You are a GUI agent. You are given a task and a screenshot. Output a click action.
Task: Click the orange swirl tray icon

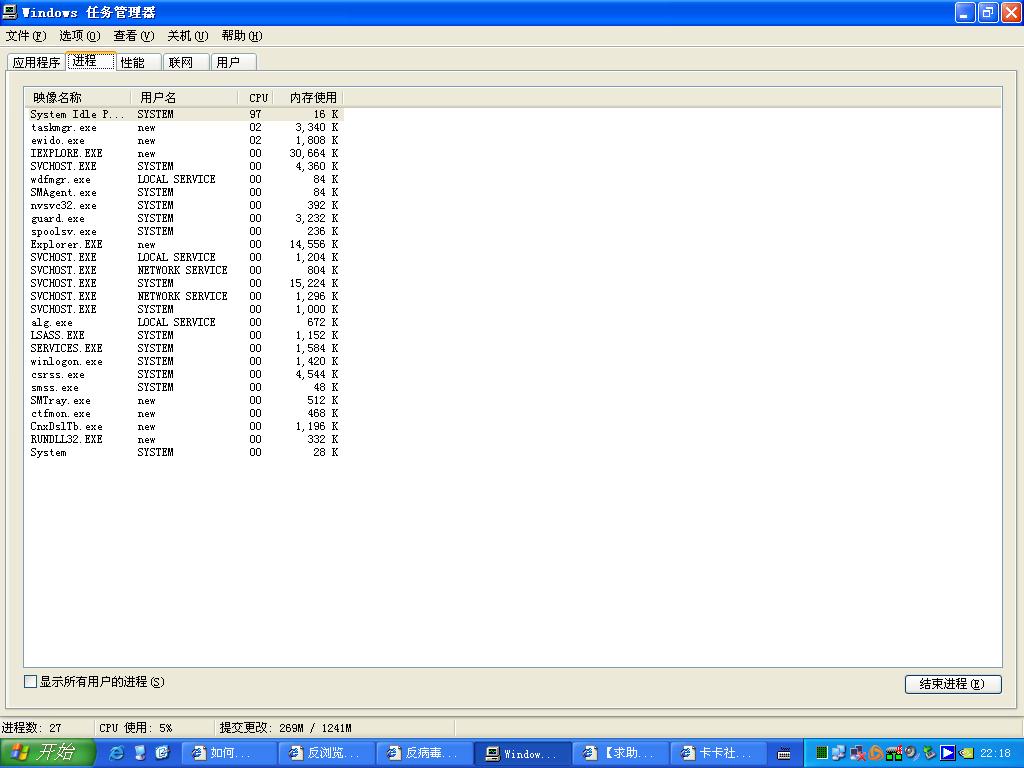pos(876,753)
